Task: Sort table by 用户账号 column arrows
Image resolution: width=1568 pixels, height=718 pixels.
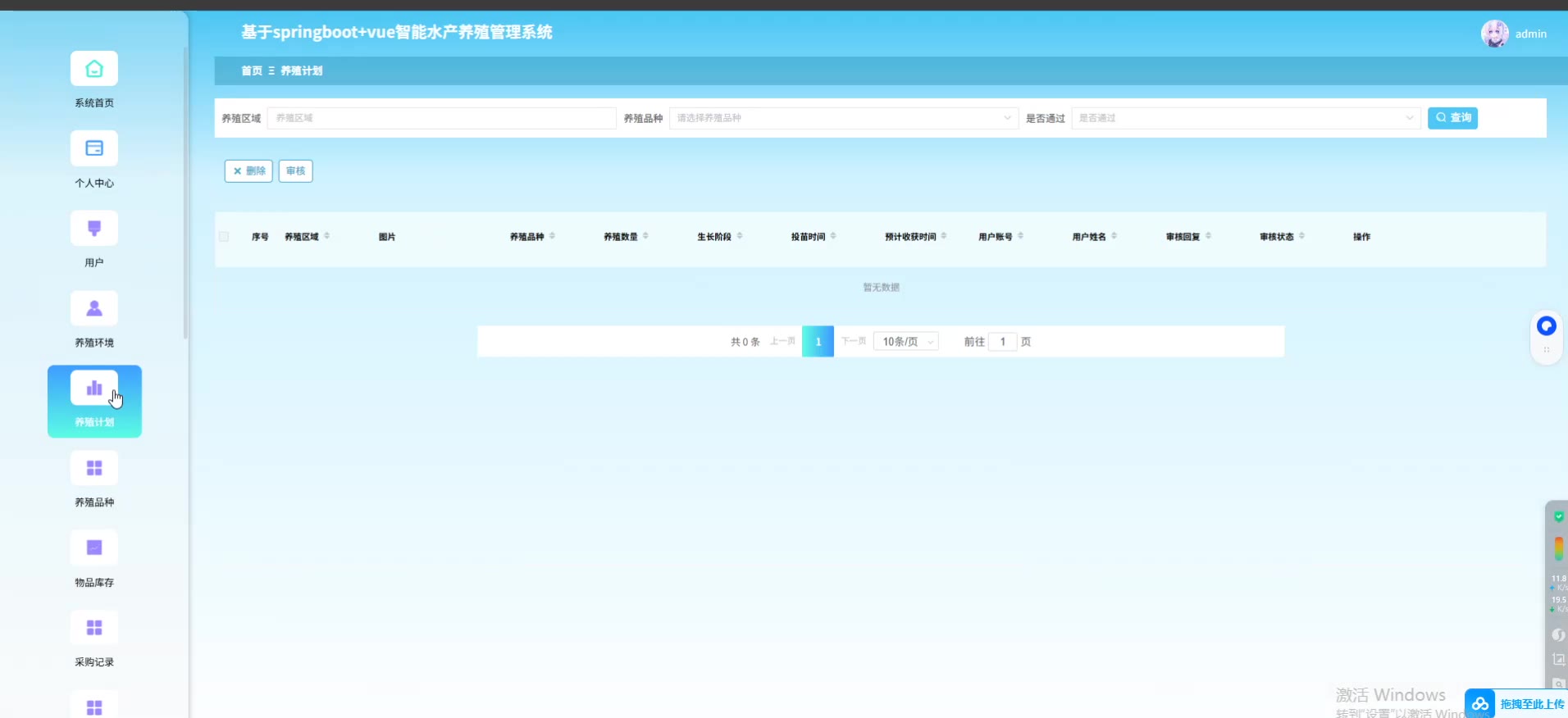Action: [1021, 236]
